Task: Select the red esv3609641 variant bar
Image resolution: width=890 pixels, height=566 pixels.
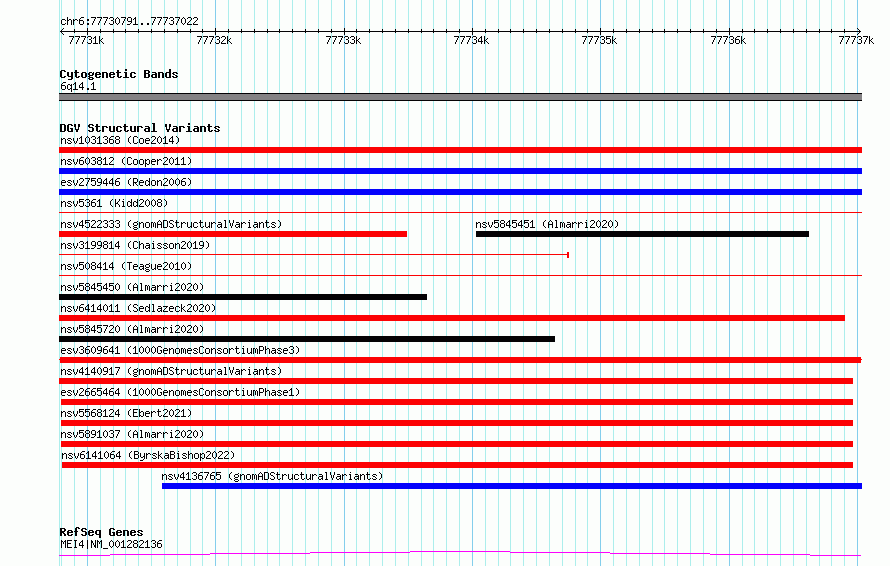Action: click(x=460, y=360)
